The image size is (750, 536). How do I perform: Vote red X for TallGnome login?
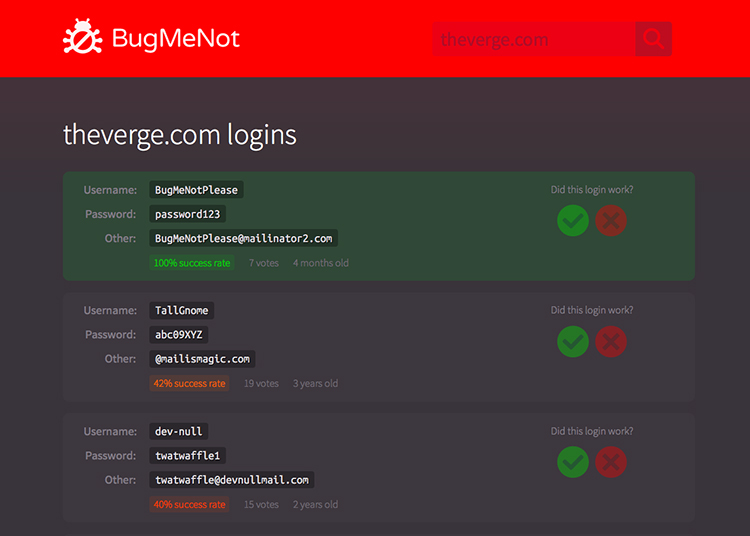tap(611, 341)
